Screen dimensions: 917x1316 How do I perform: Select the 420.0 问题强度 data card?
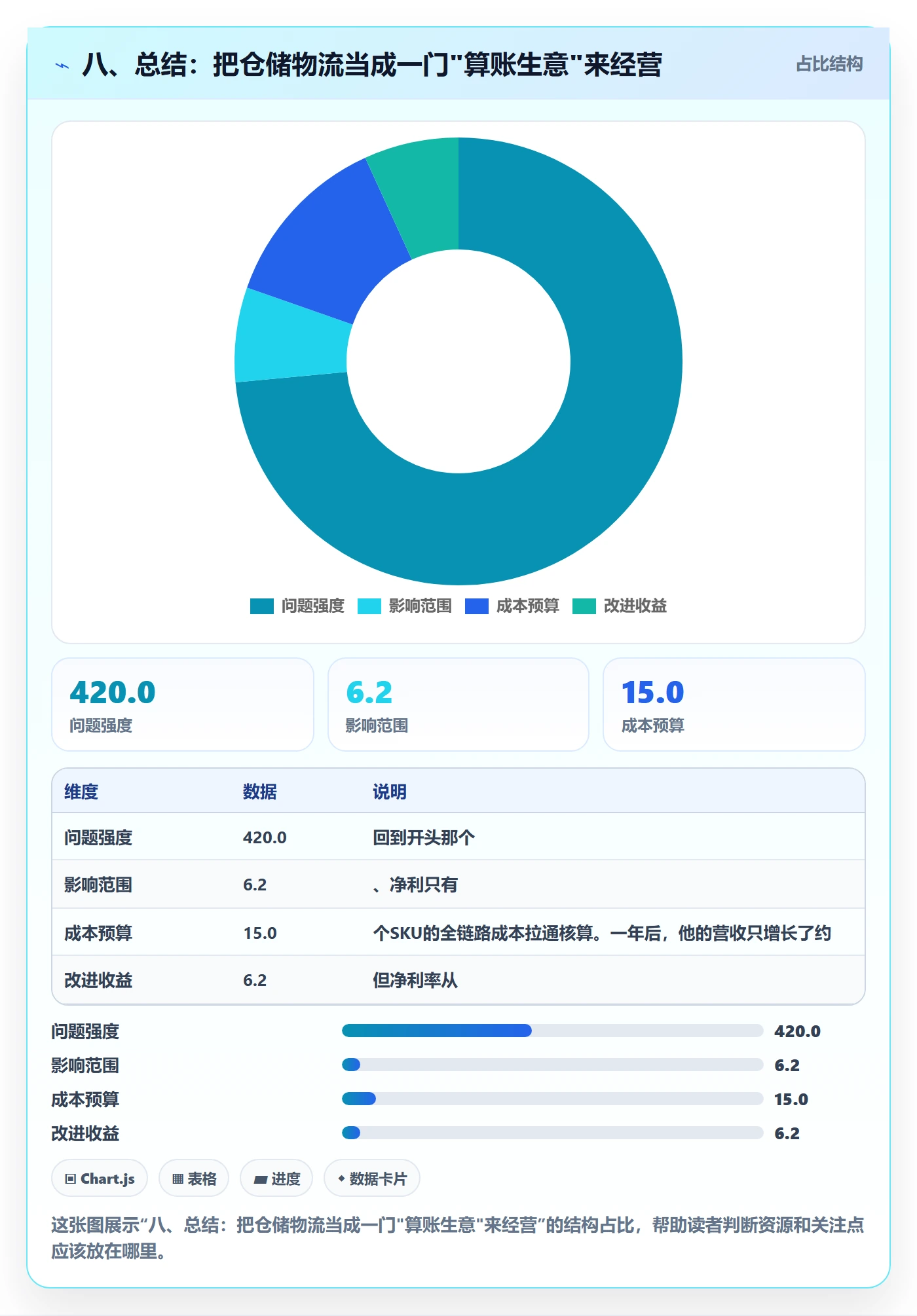point(183,704)
